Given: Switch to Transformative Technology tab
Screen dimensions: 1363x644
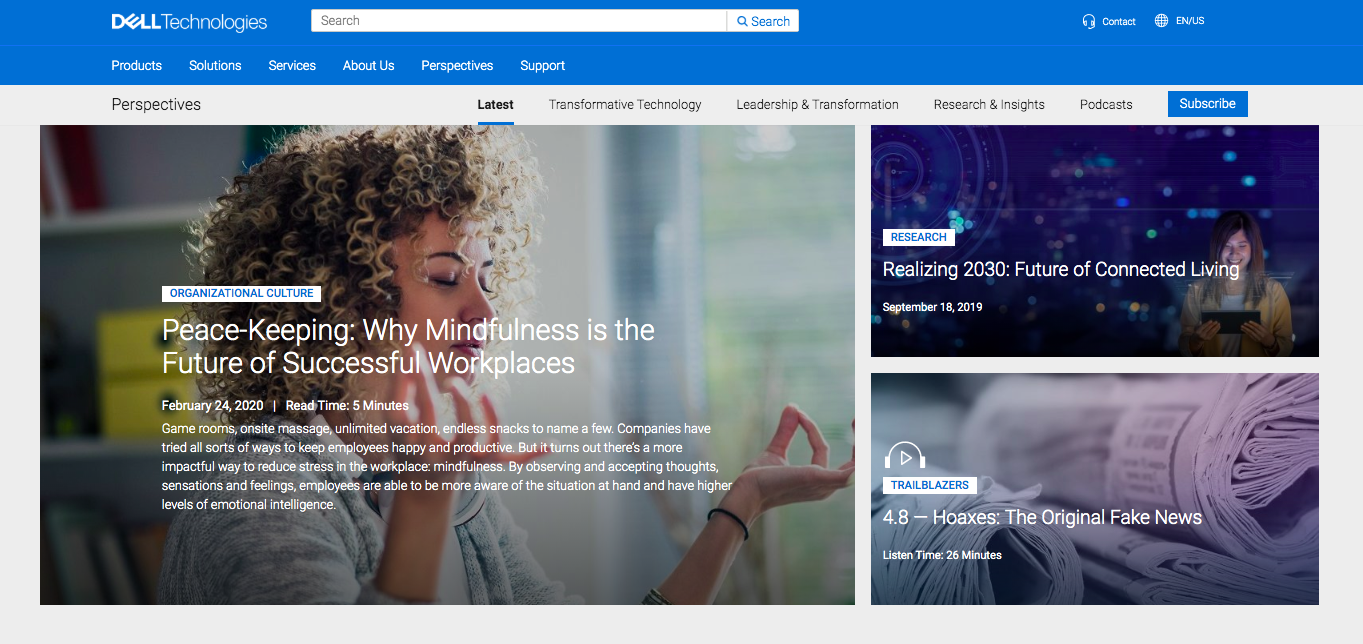Looking at the screenshot, I should (625, 105).
